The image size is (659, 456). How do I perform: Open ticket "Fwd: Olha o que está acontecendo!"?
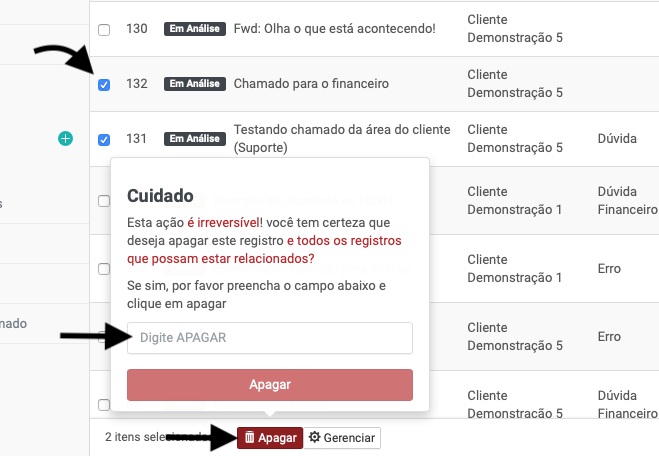[334, 29]
